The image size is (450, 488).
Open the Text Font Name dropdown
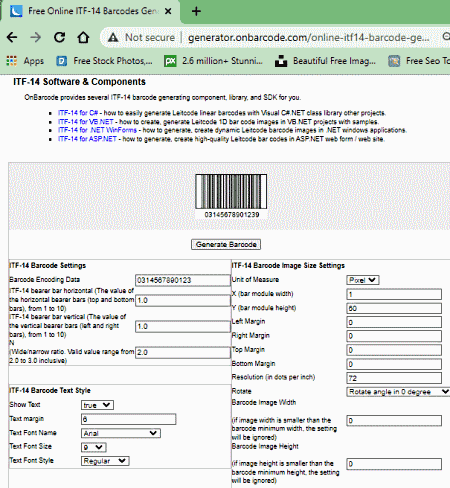(x=121, y=433)
